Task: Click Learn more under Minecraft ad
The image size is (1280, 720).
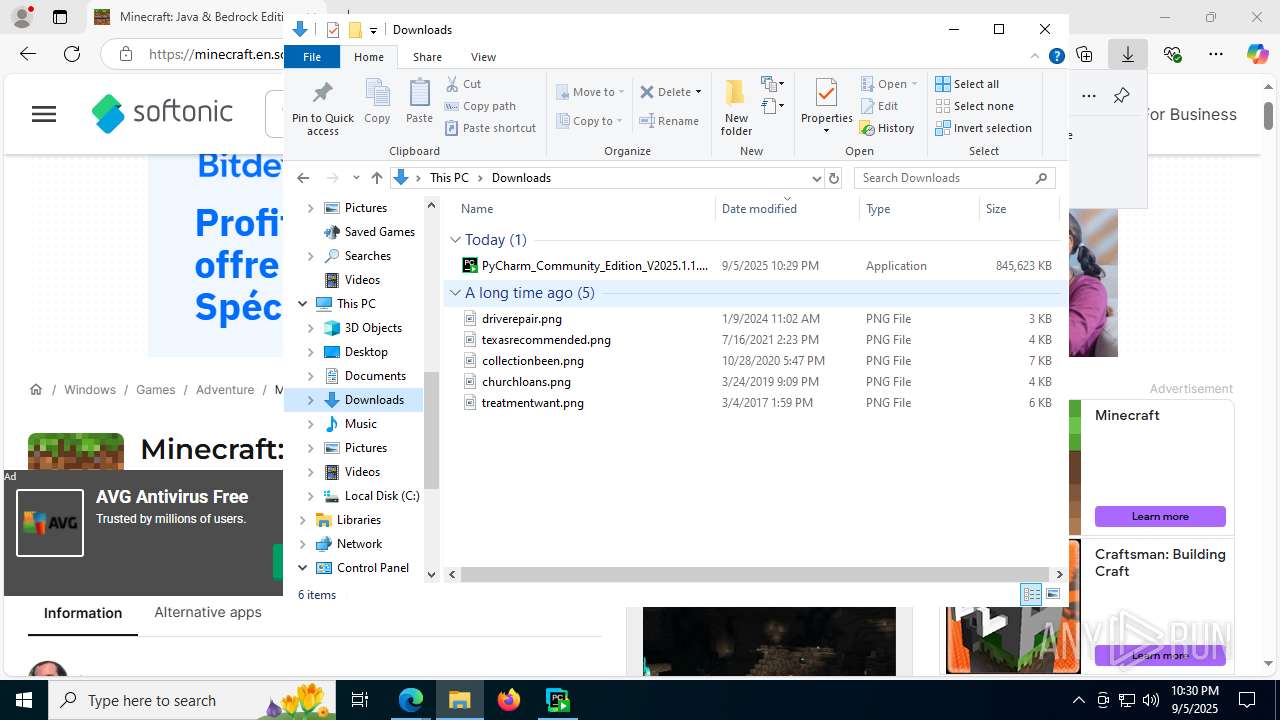Action: [1160, 517]
